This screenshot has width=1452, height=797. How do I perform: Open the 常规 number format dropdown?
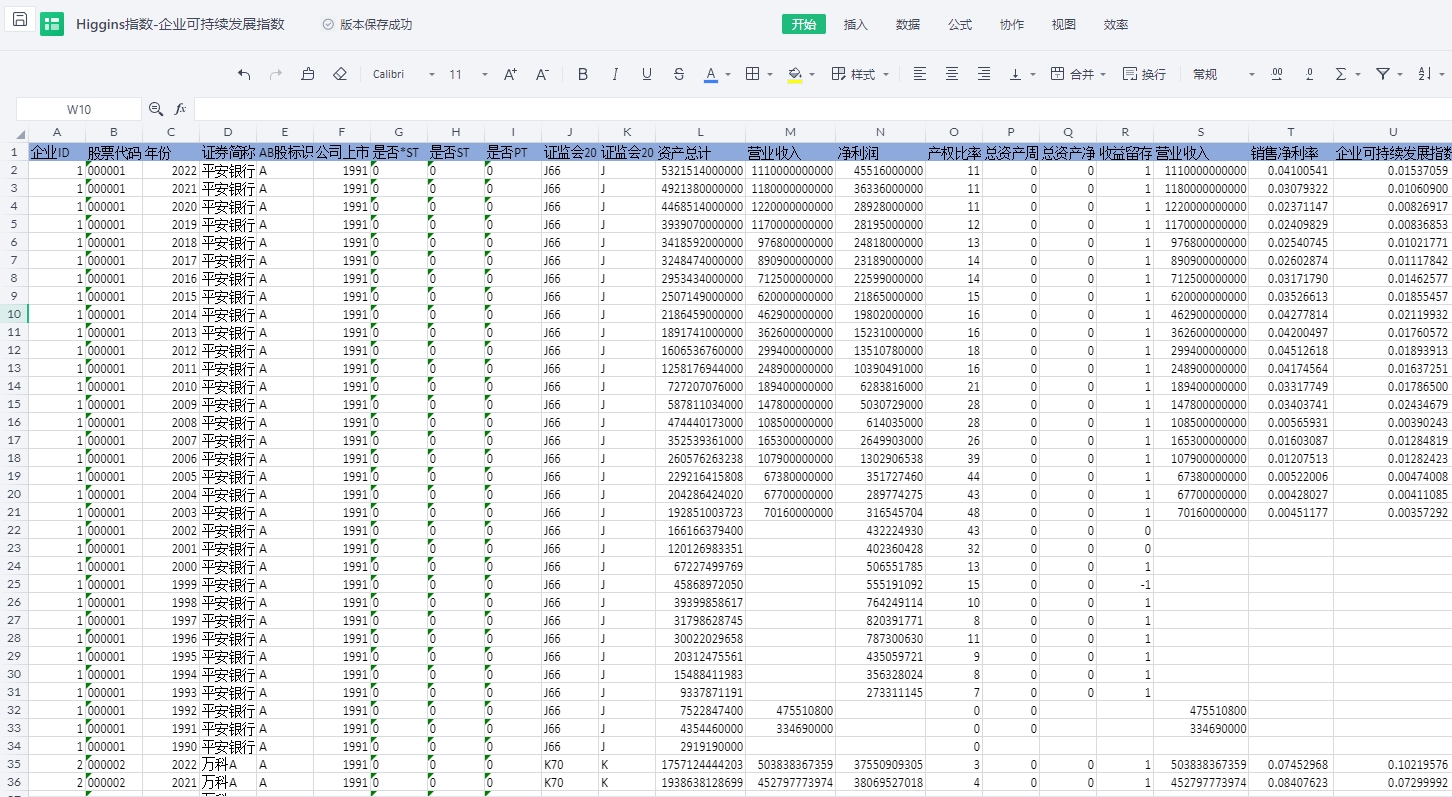[1223, 74]
